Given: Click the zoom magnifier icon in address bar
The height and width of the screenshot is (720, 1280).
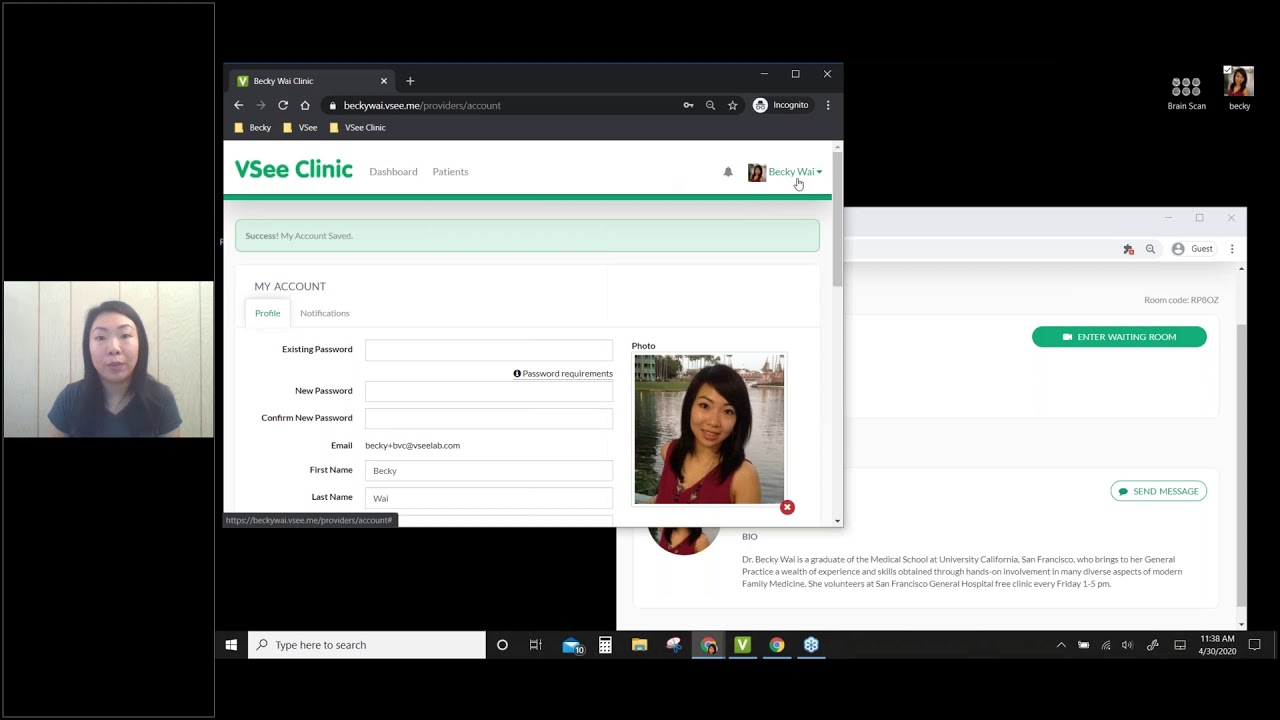Looking at the screenshot, I should click(710, 105).
